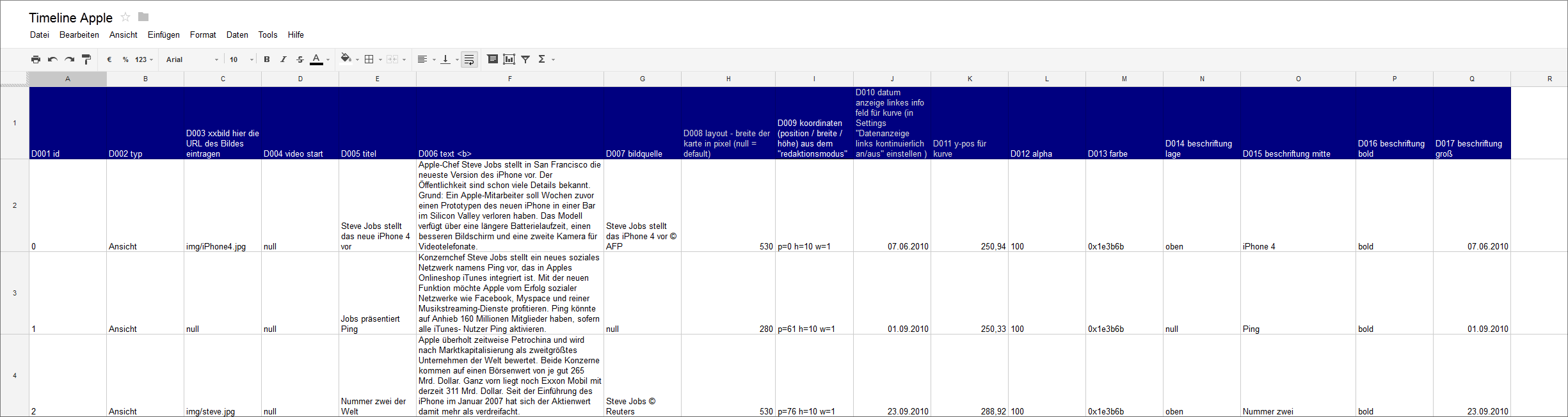Open the horizontal align dropdown arrow

tap(434, 59)
